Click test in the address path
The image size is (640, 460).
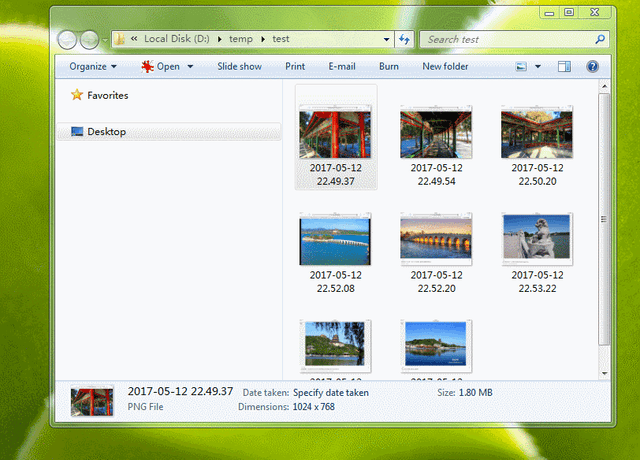point(281,39)
